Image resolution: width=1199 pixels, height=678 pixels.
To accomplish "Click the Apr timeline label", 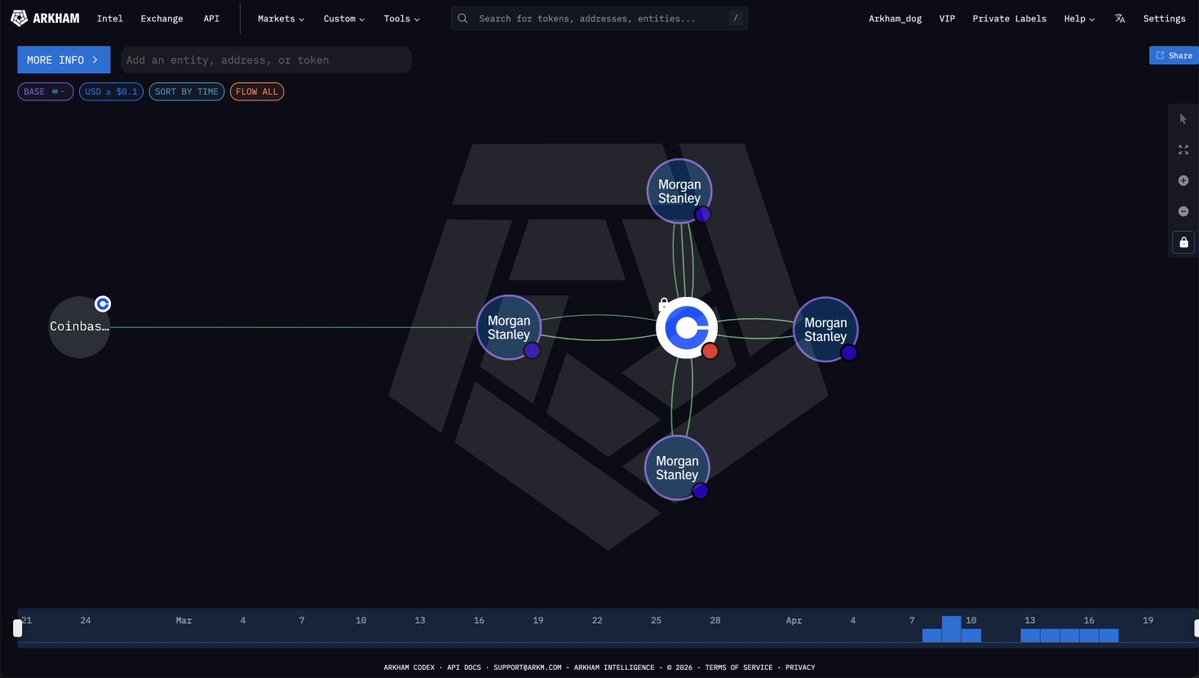I will pyautogui.click(x=794, y=620).
